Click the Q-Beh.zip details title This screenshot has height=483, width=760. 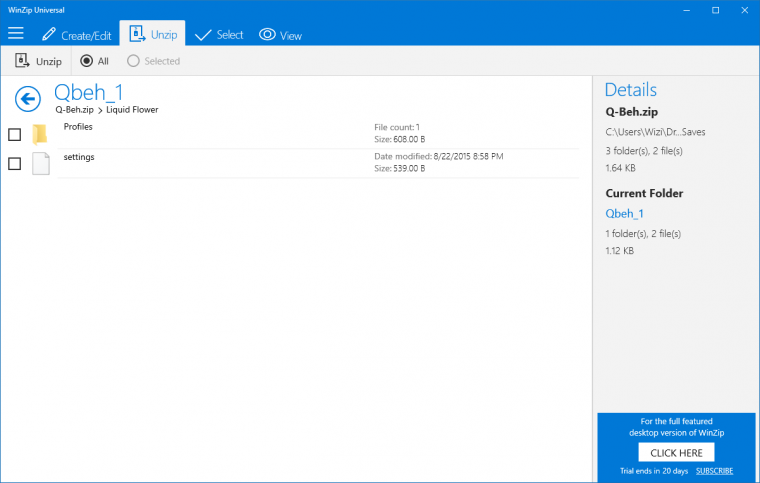coord(632,112)
